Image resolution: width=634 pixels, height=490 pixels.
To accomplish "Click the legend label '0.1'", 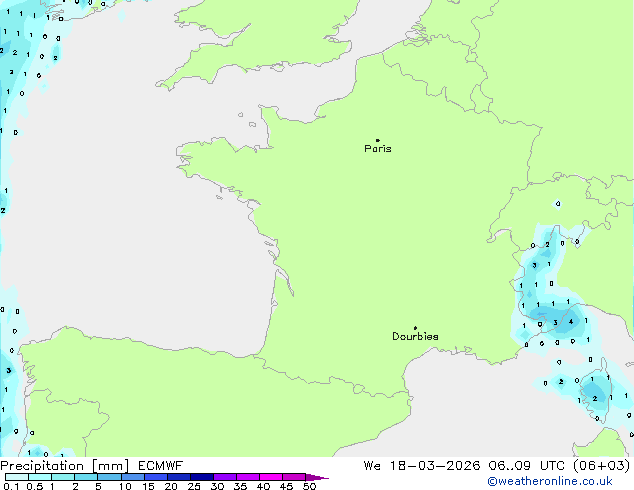I will point(11,486).
